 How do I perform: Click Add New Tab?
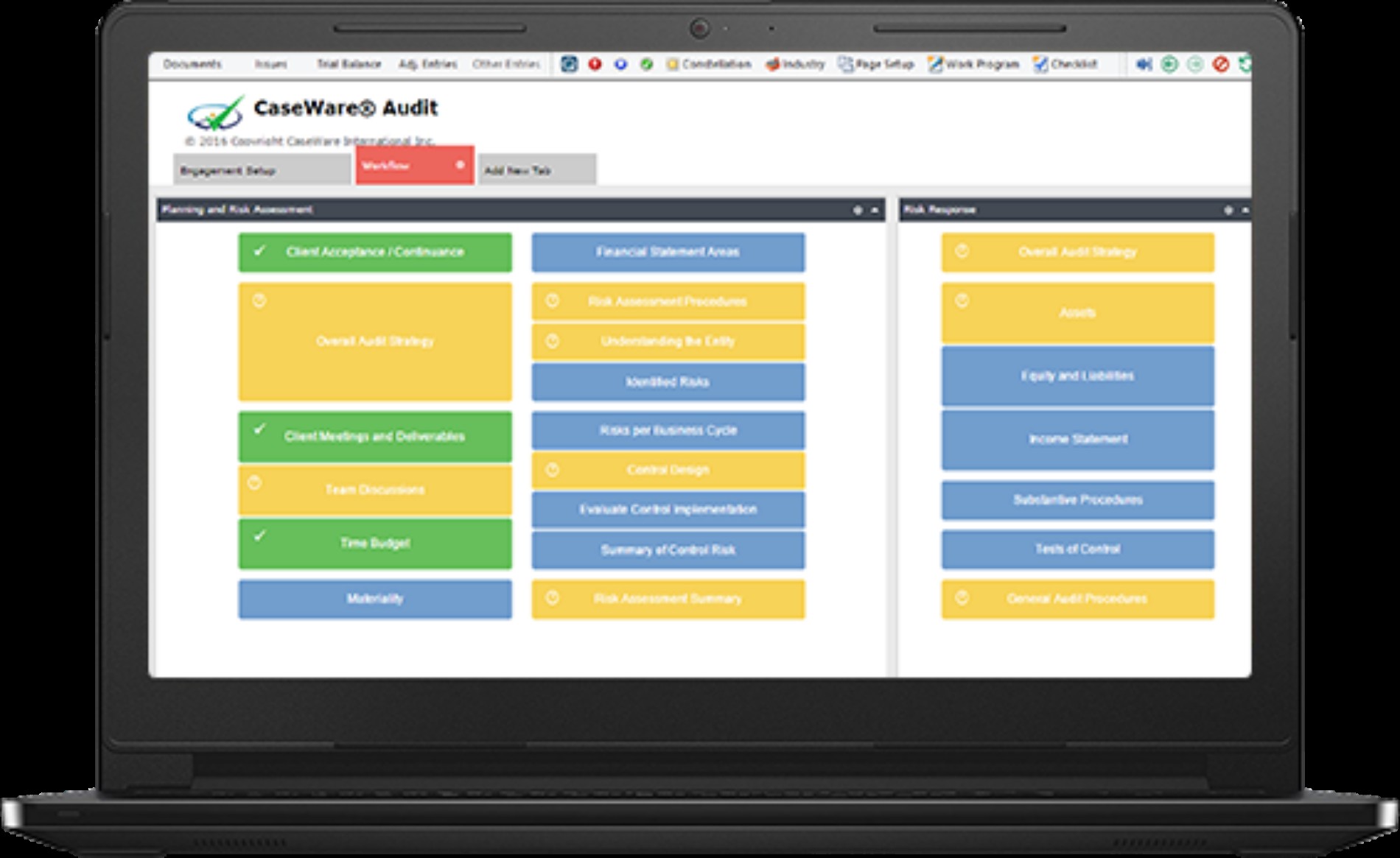[537, 169]
